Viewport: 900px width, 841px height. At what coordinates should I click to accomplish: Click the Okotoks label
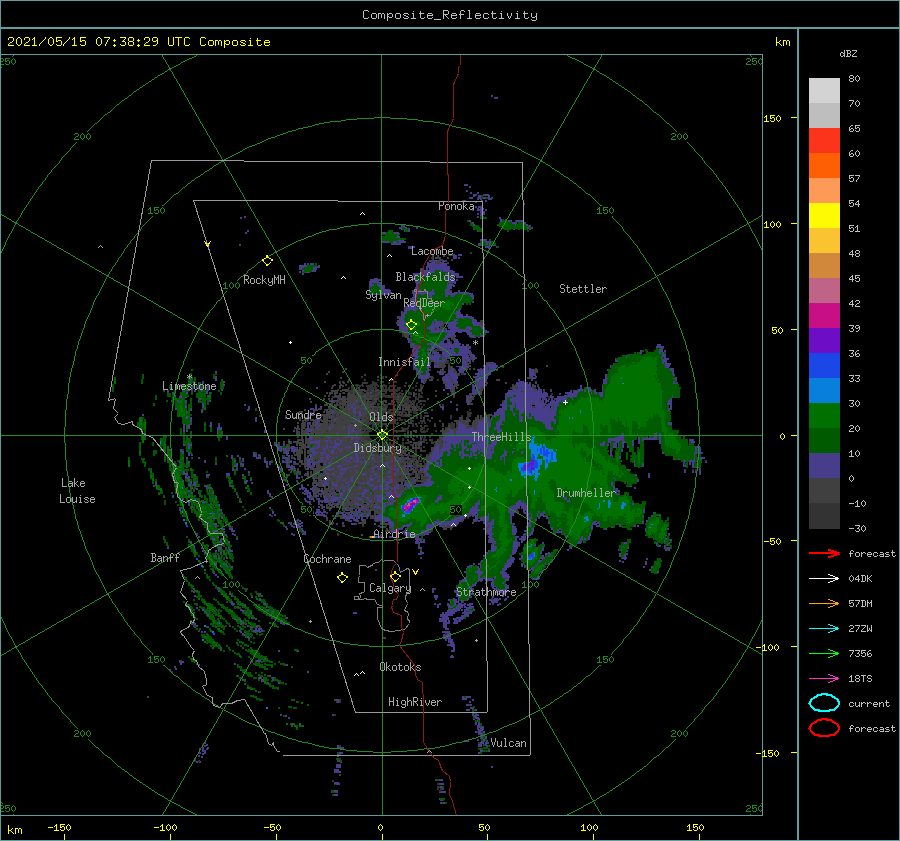[x=400, y=667]
